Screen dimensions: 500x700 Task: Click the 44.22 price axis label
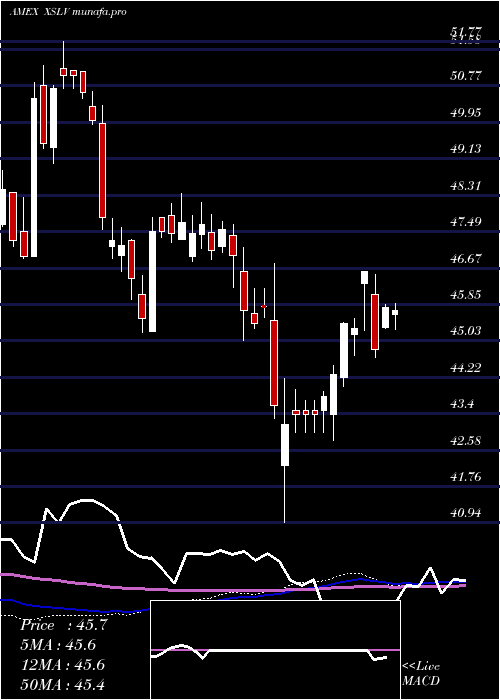coord(466,367)
